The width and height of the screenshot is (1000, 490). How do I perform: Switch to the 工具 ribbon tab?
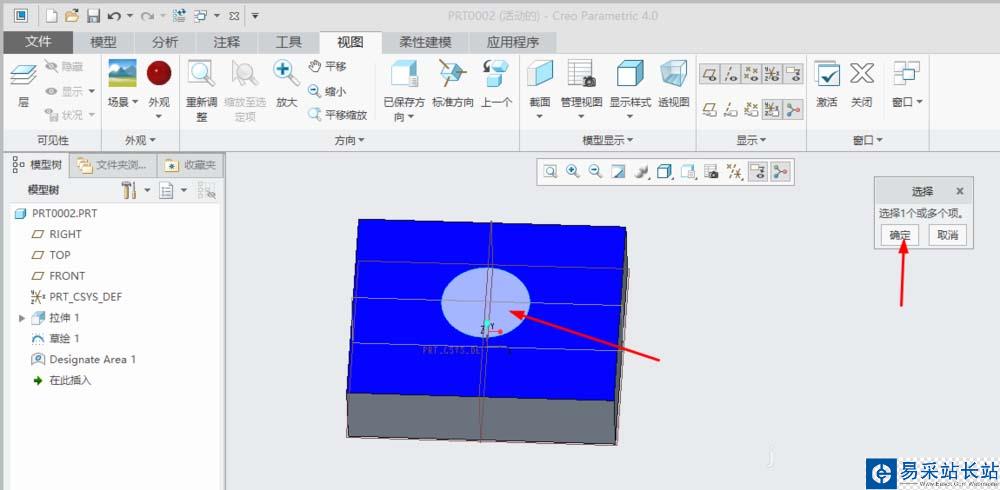click(288, 43)
